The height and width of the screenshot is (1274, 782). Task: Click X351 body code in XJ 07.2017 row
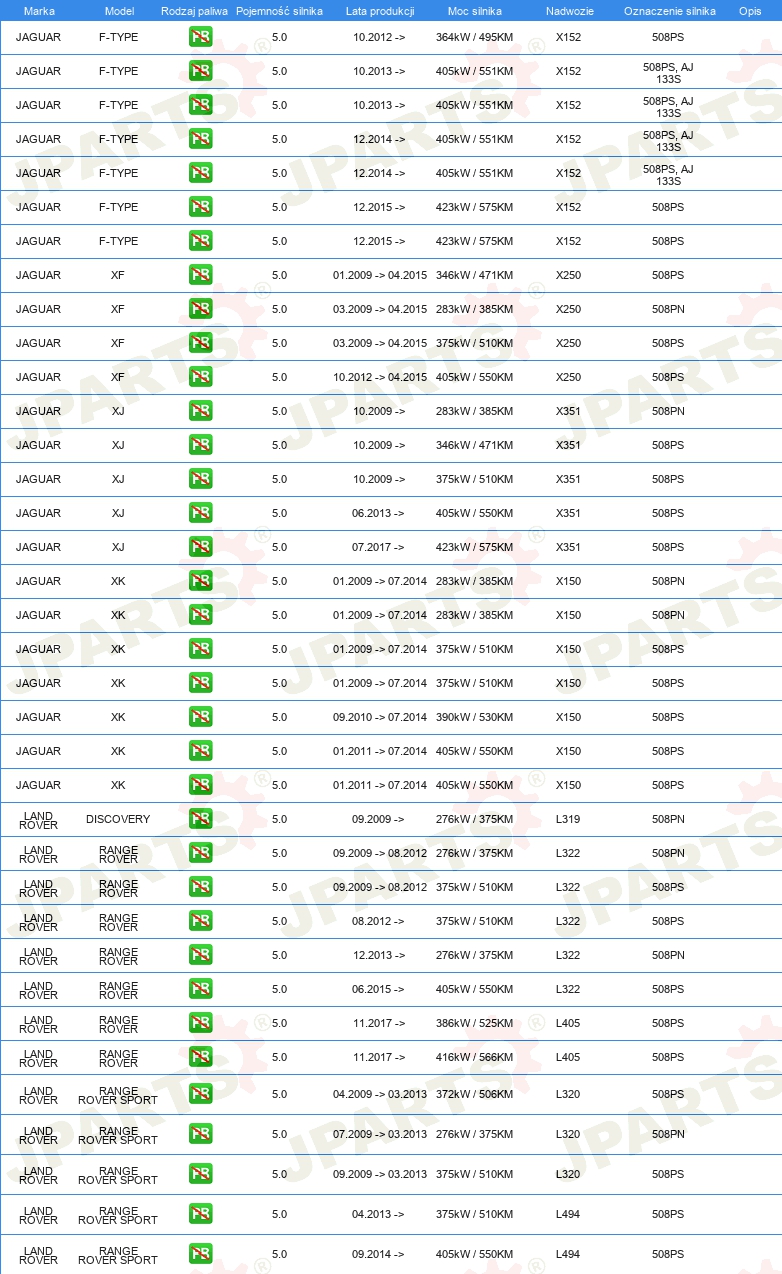tap(568, 547)
